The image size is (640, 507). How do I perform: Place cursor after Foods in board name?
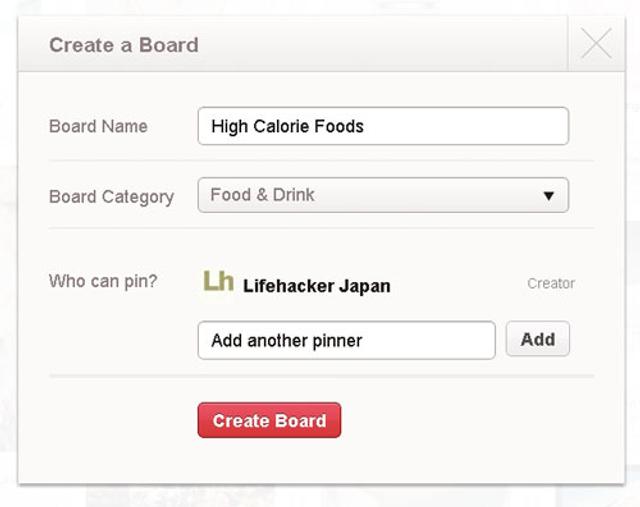(x=365, y=127)
